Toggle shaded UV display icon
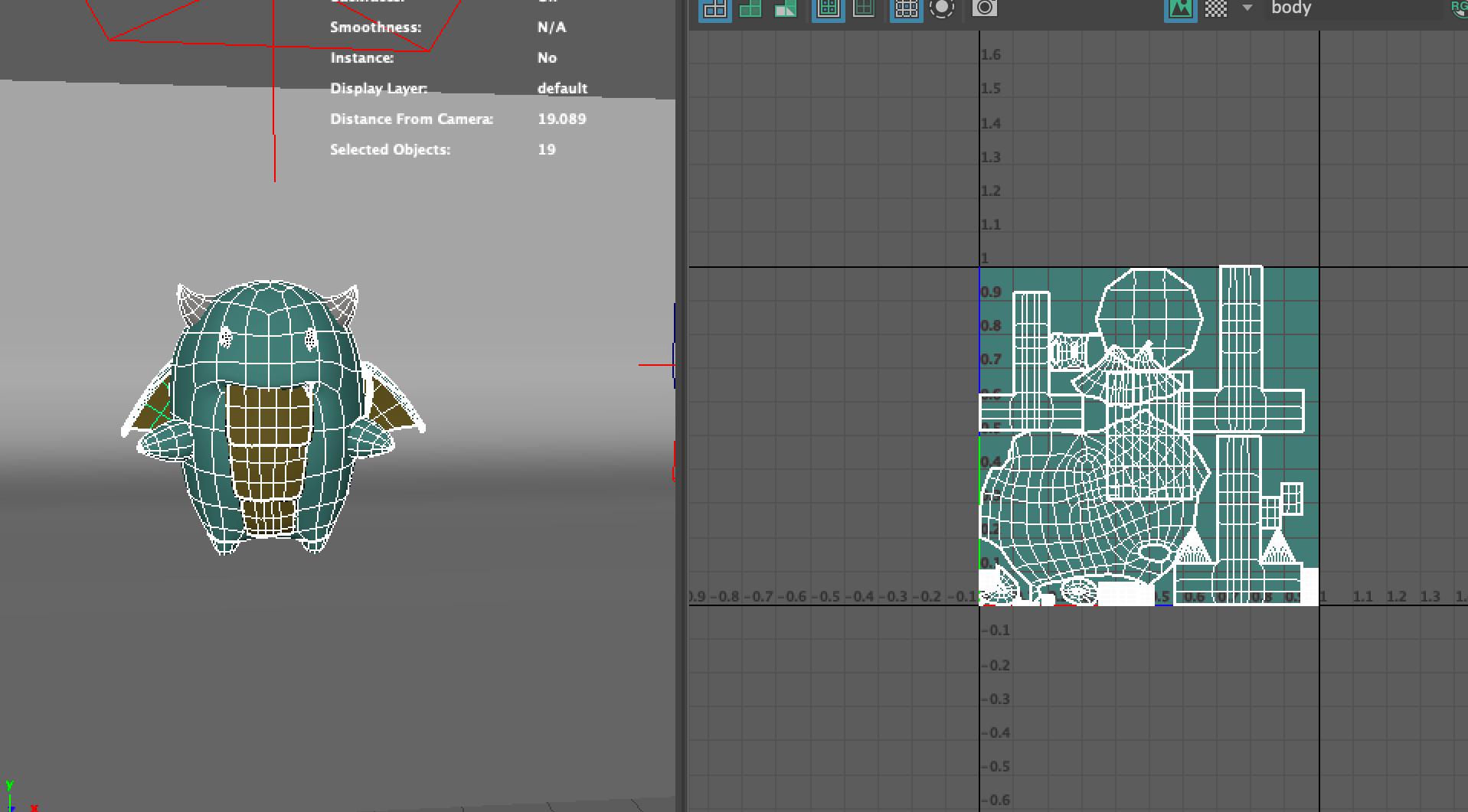Screen dimensions: 1468x812 coord(750,8)
